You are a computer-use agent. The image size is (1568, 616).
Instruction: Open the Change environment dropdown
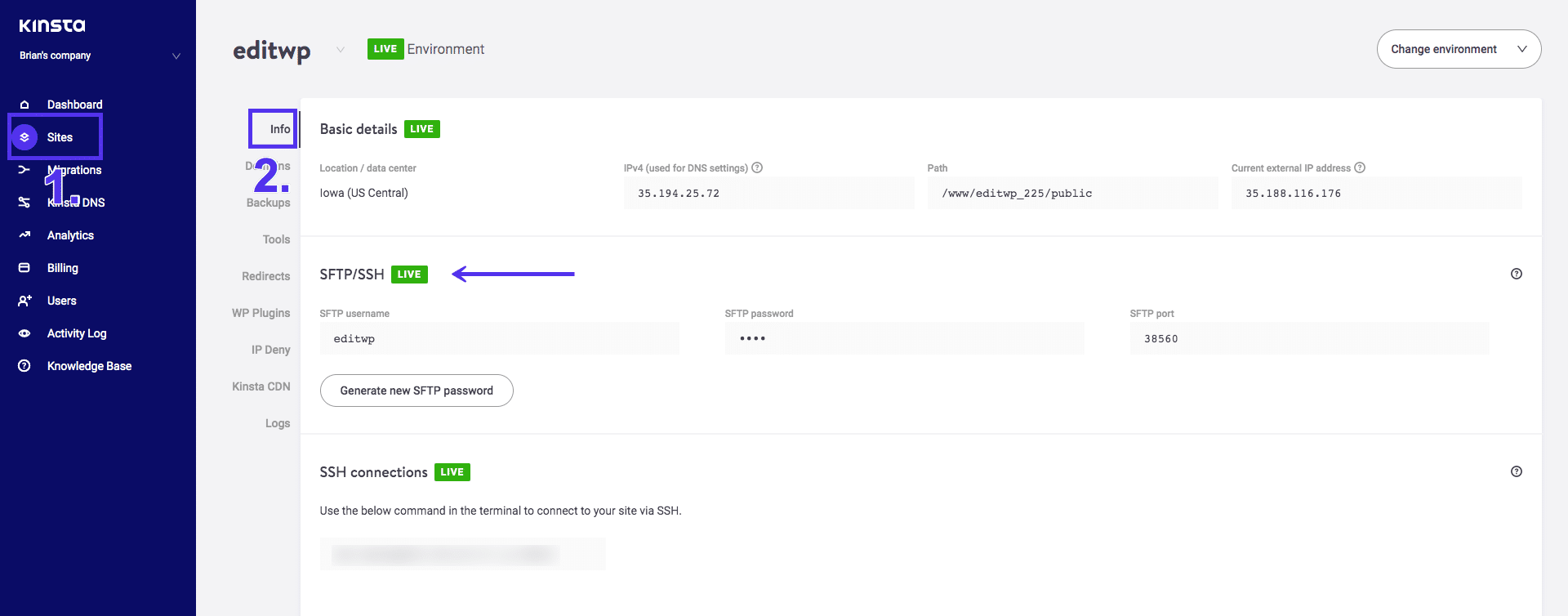click(1459, 49)
